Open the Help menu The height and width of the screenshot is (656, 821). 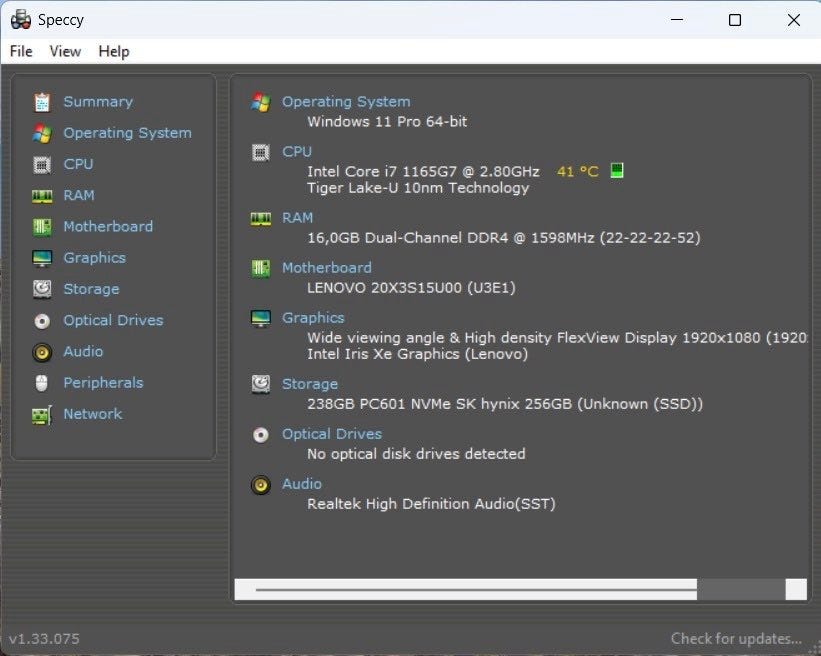point(114,51)
